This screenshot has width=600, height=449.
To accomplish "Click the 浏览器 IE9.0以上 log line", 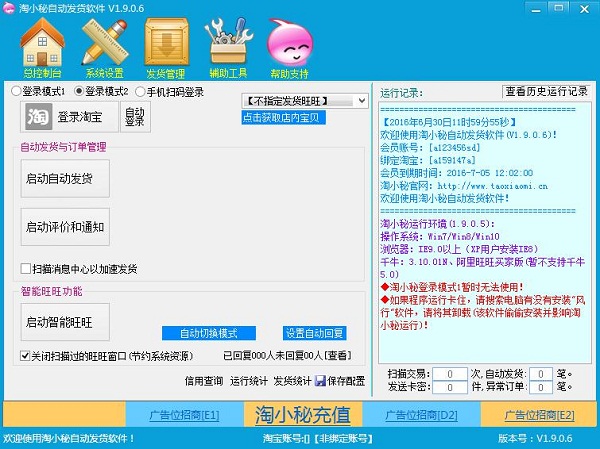I will [x=459, y=249].
